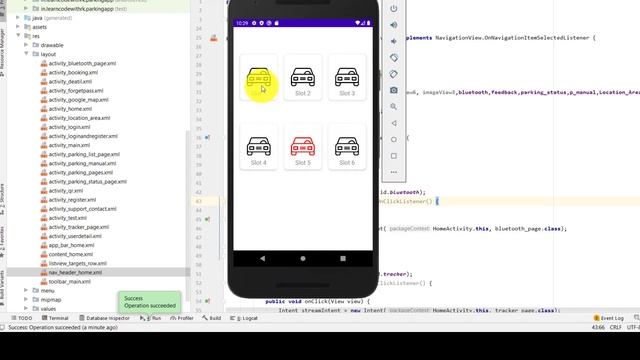Open the Terminal tool window tab

coord(55,318)
